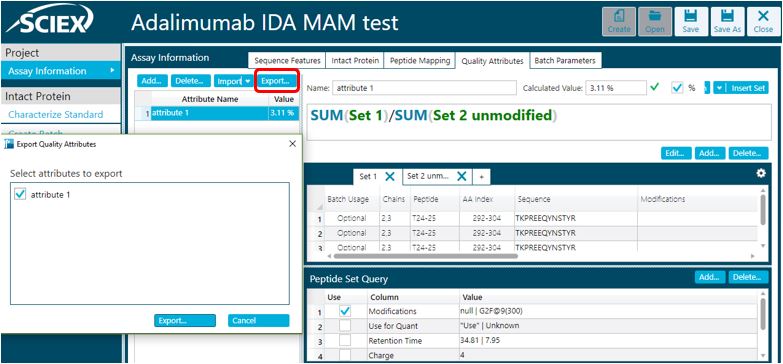783x364 pixels.
Task: Enable Use for Retention Time row
Action: [x=345, y=341]
